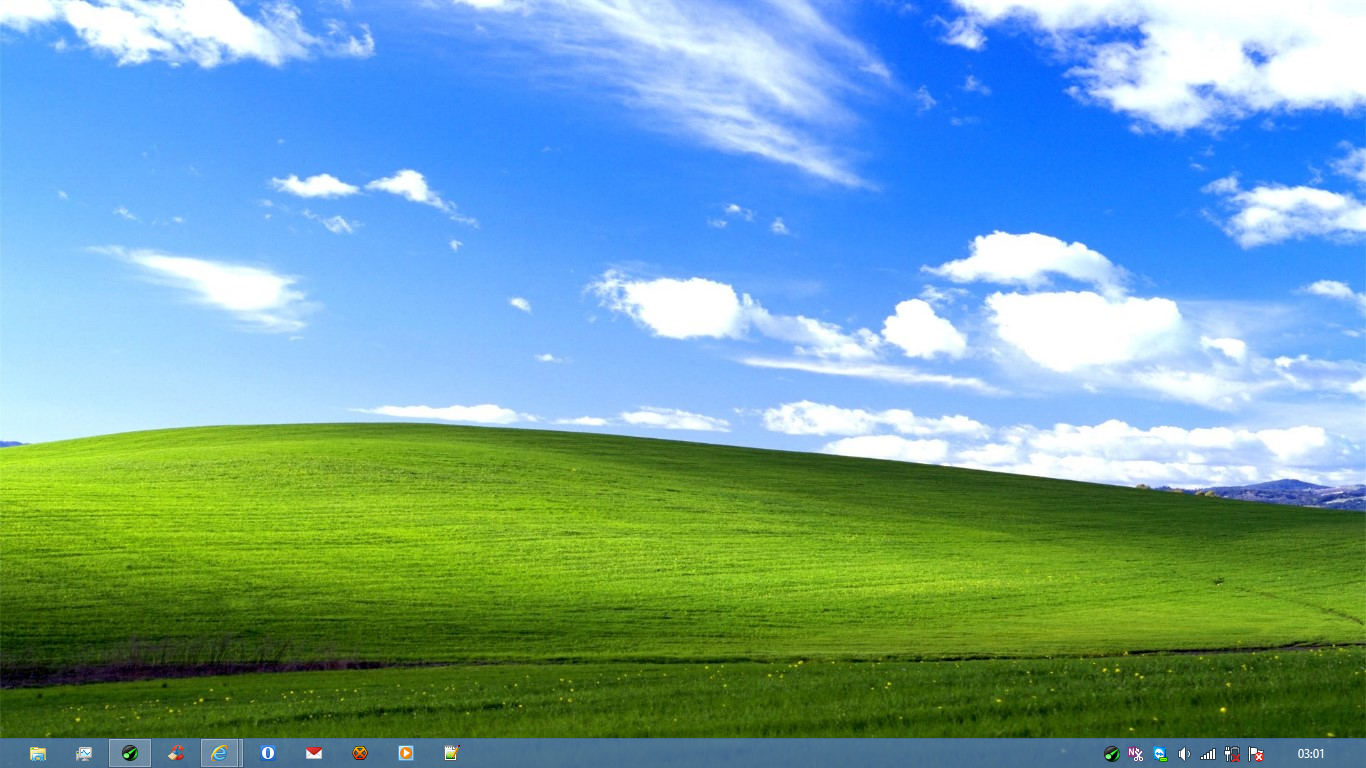1366x768 pixels.
Task: Open File Explorer from the taskbar
Action: [x=38, y=753]
